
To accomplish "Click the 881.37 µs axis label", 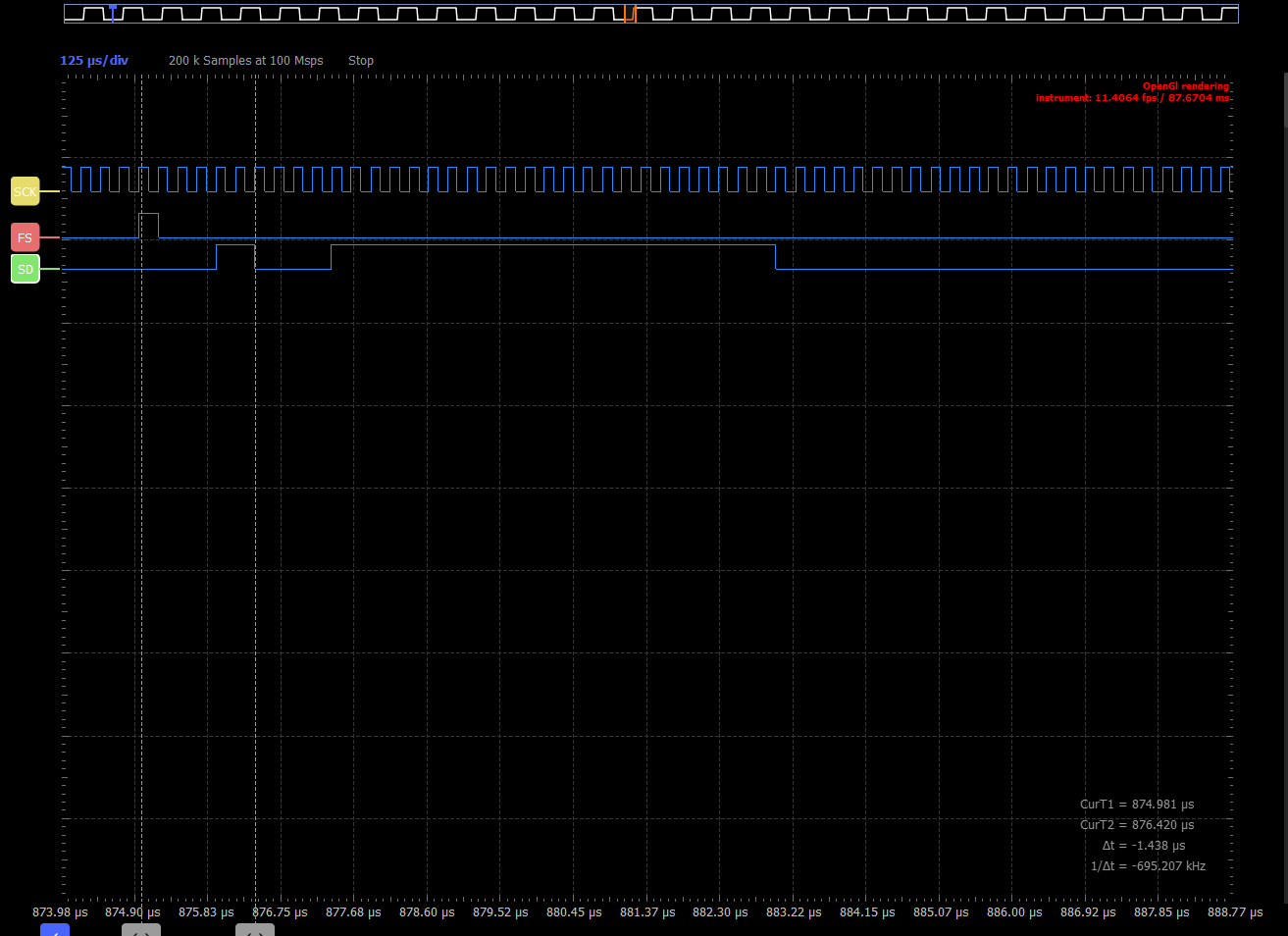I will pyautogui.click(x=646, y=911).
